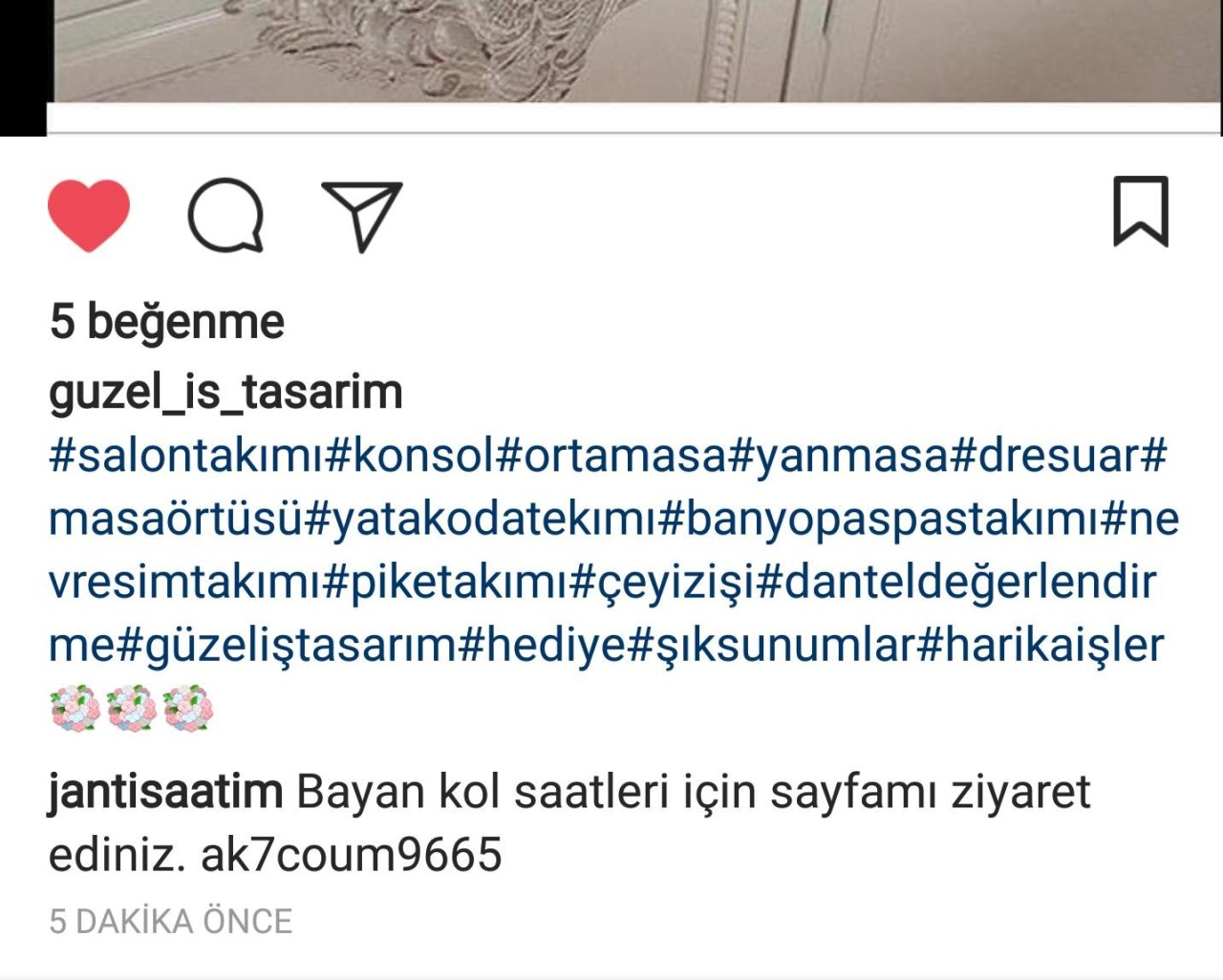Save the post with the bookmark icon
Image resolution: width=1223 pixels, height=980 pixels.
pos(1140,211)
